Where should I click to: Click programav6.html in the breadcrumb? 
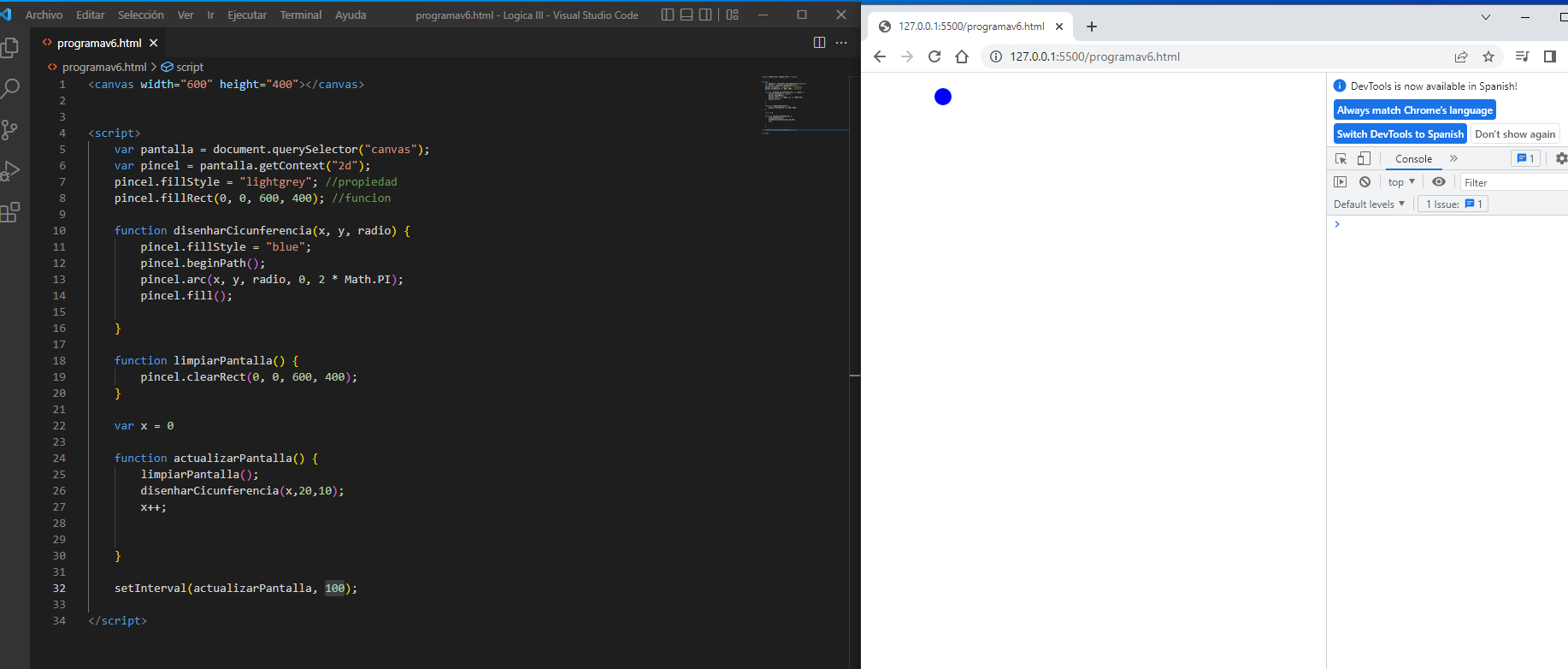pyautogui.click(x=104, y=67)
